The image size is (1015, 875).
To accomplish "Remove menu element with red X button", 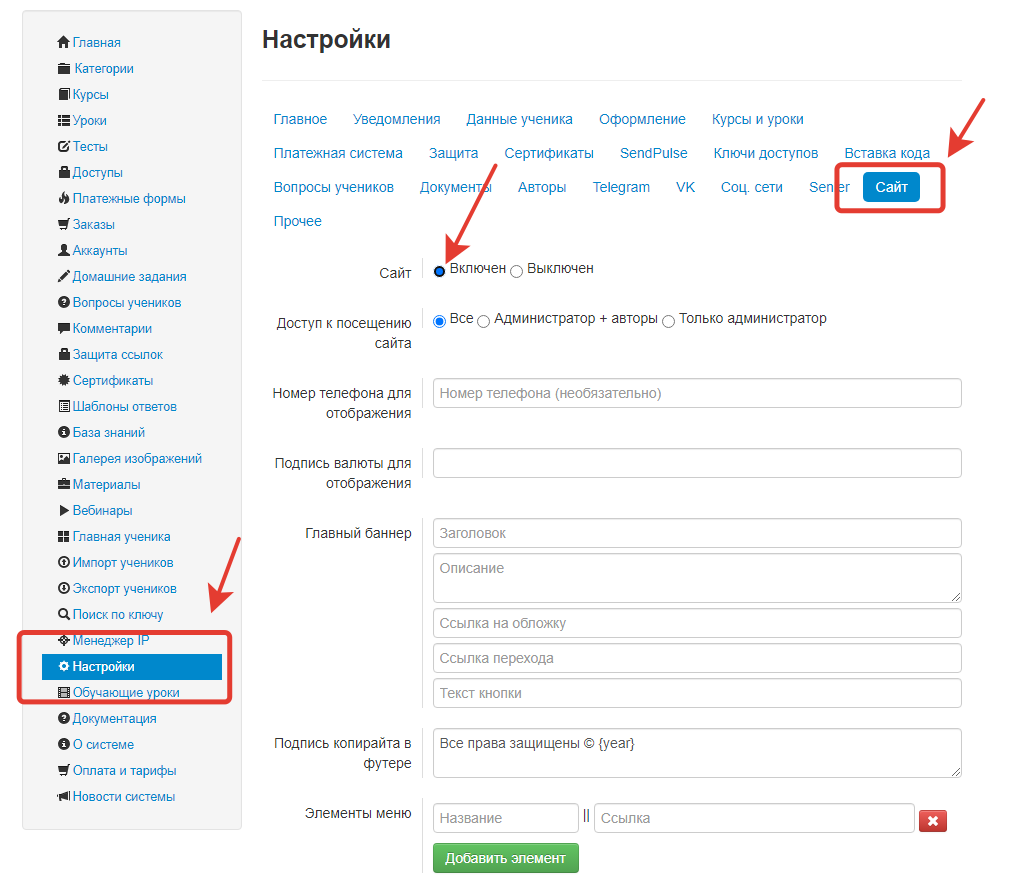I will pyautogui.click(x=932, y=820).
